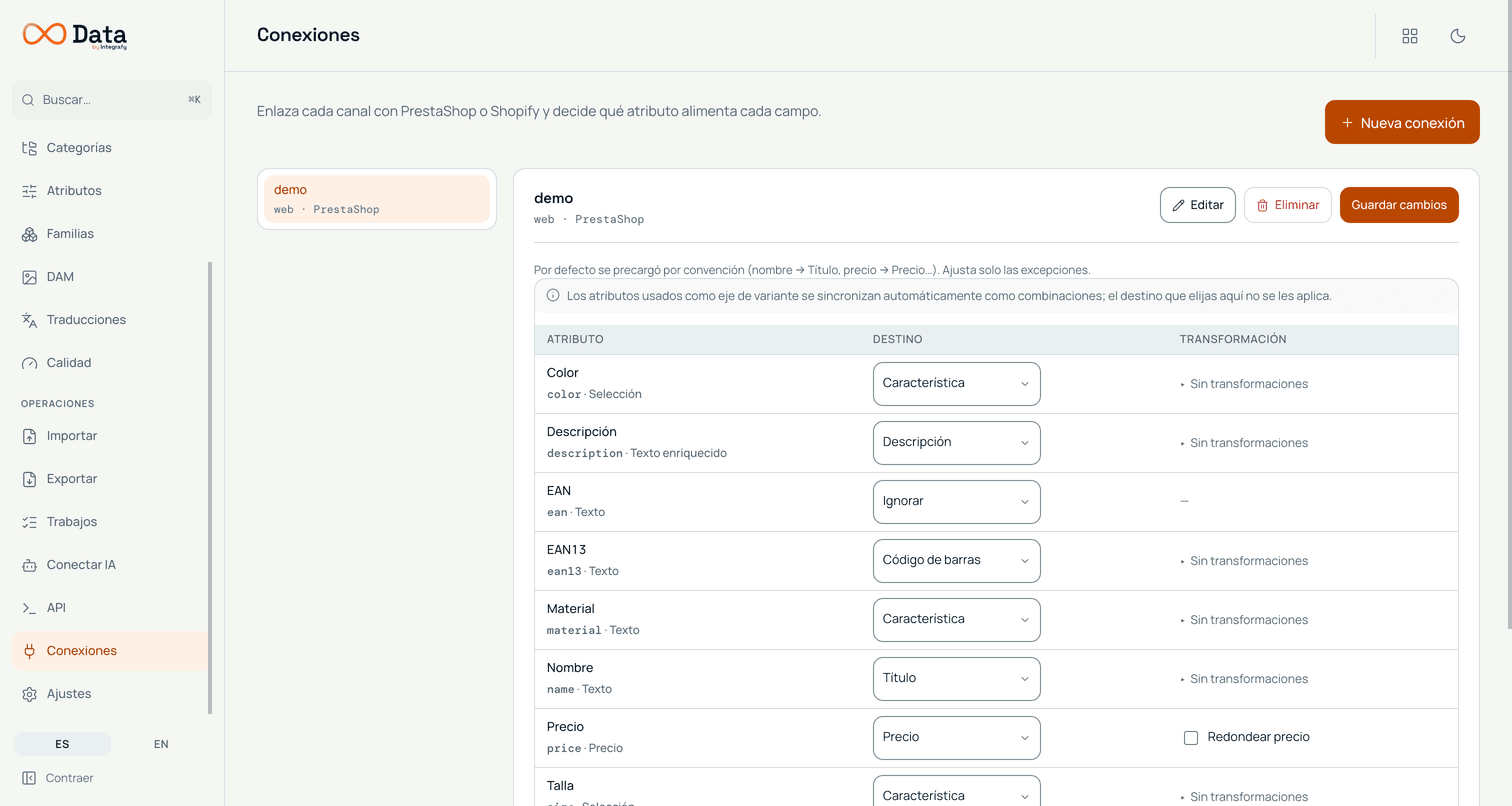Go to the Exportar section label
The image size is (1512, 806).
(72, 479)
